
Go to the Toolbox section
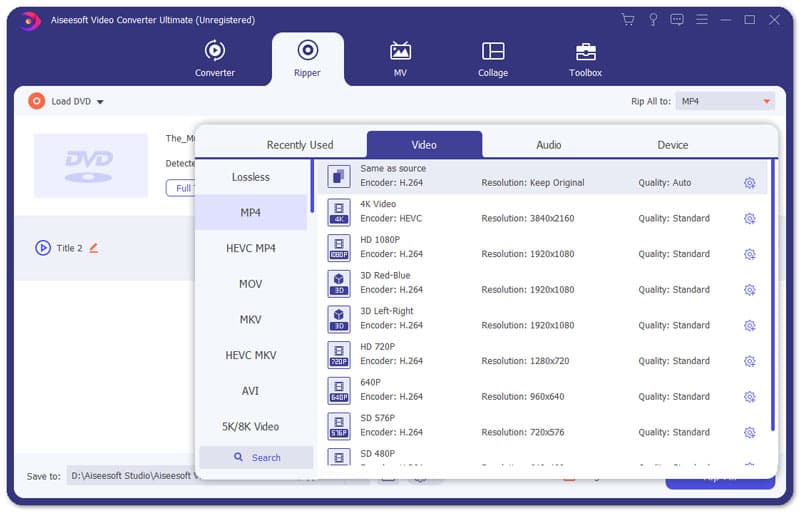pyautogui.click(x=585, y=59)
